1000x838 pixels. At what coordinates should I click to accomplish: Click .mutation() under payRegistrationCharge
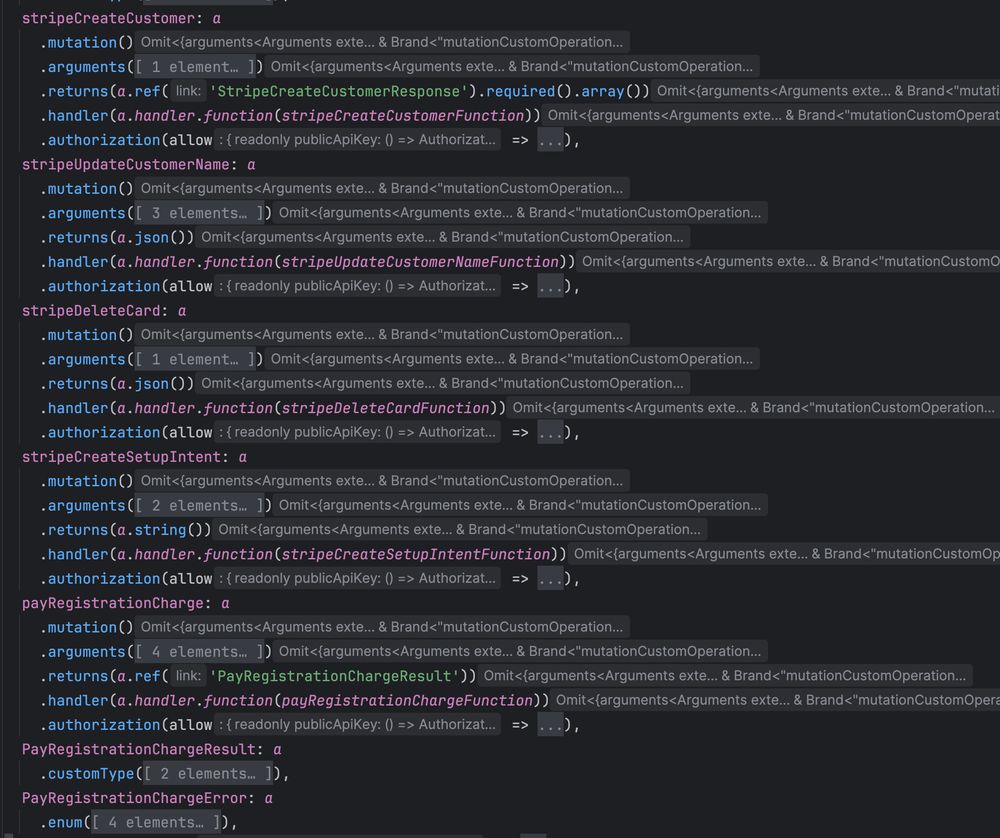(x=87, y=628)
